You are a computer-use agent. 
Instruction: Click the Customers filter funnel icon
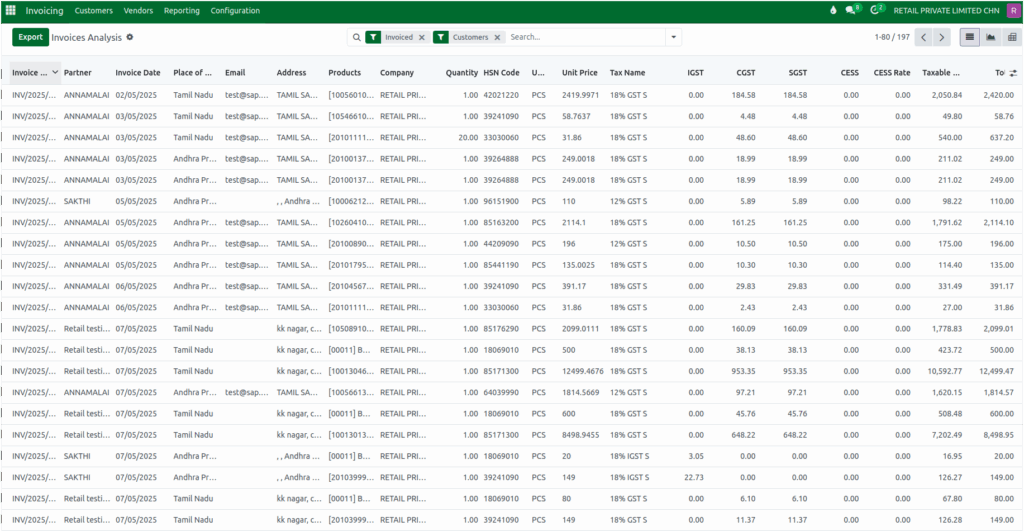[x=441, y=37]
